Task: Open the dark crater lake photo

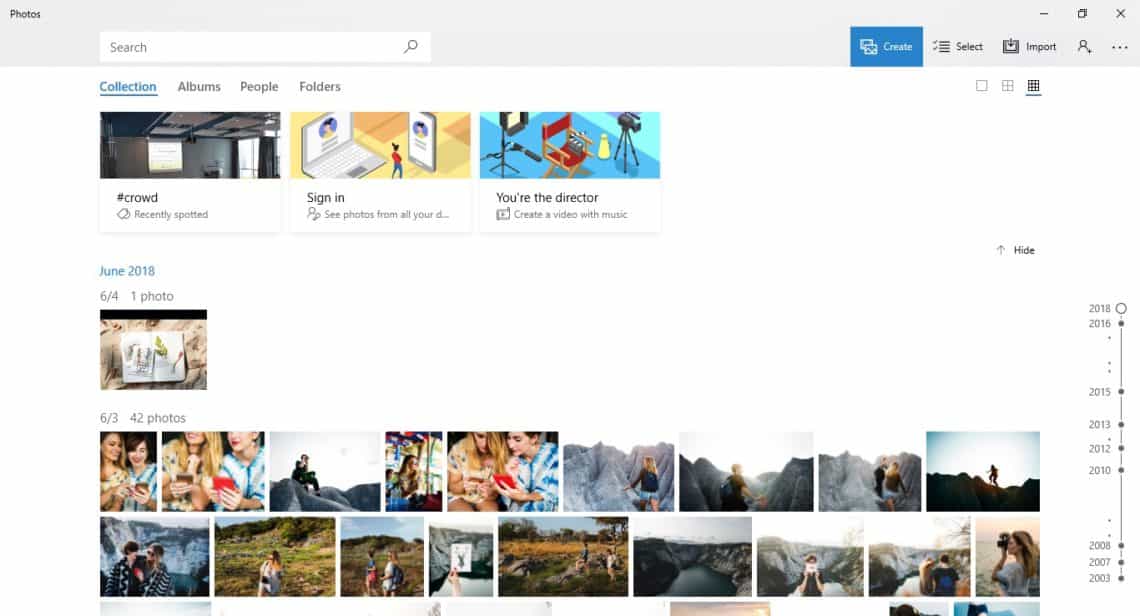Action: tap(692, 557)
